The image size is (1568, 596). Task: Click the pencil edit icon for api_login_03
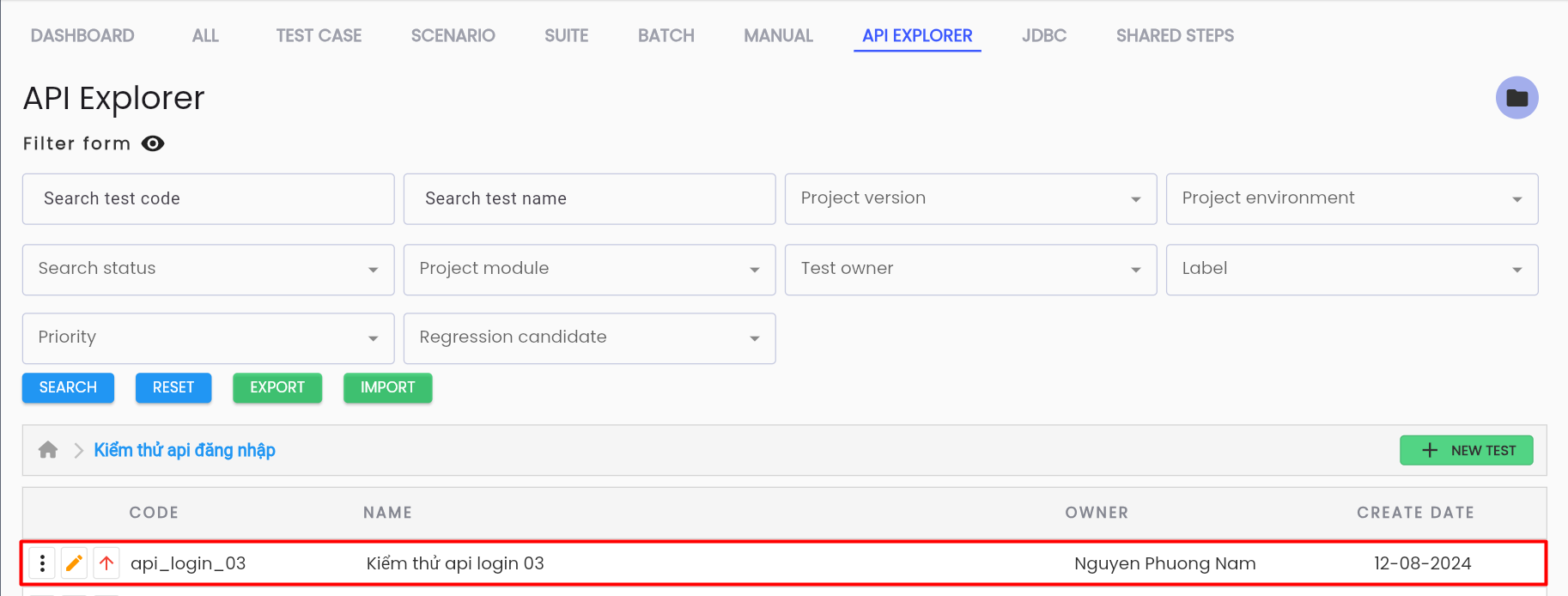(74, 563)
